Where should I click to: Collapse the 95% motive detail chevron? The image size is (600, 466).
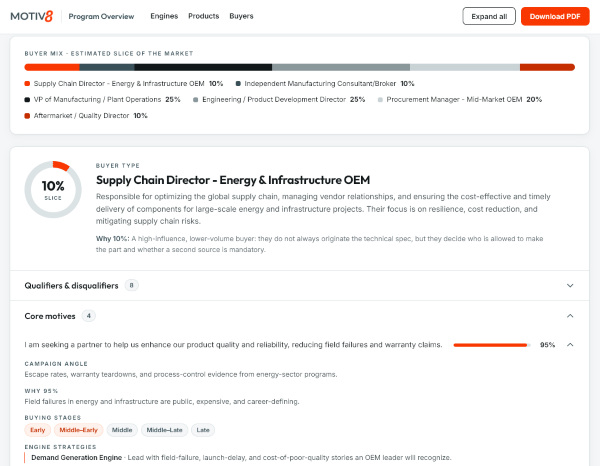coord(570,345)
